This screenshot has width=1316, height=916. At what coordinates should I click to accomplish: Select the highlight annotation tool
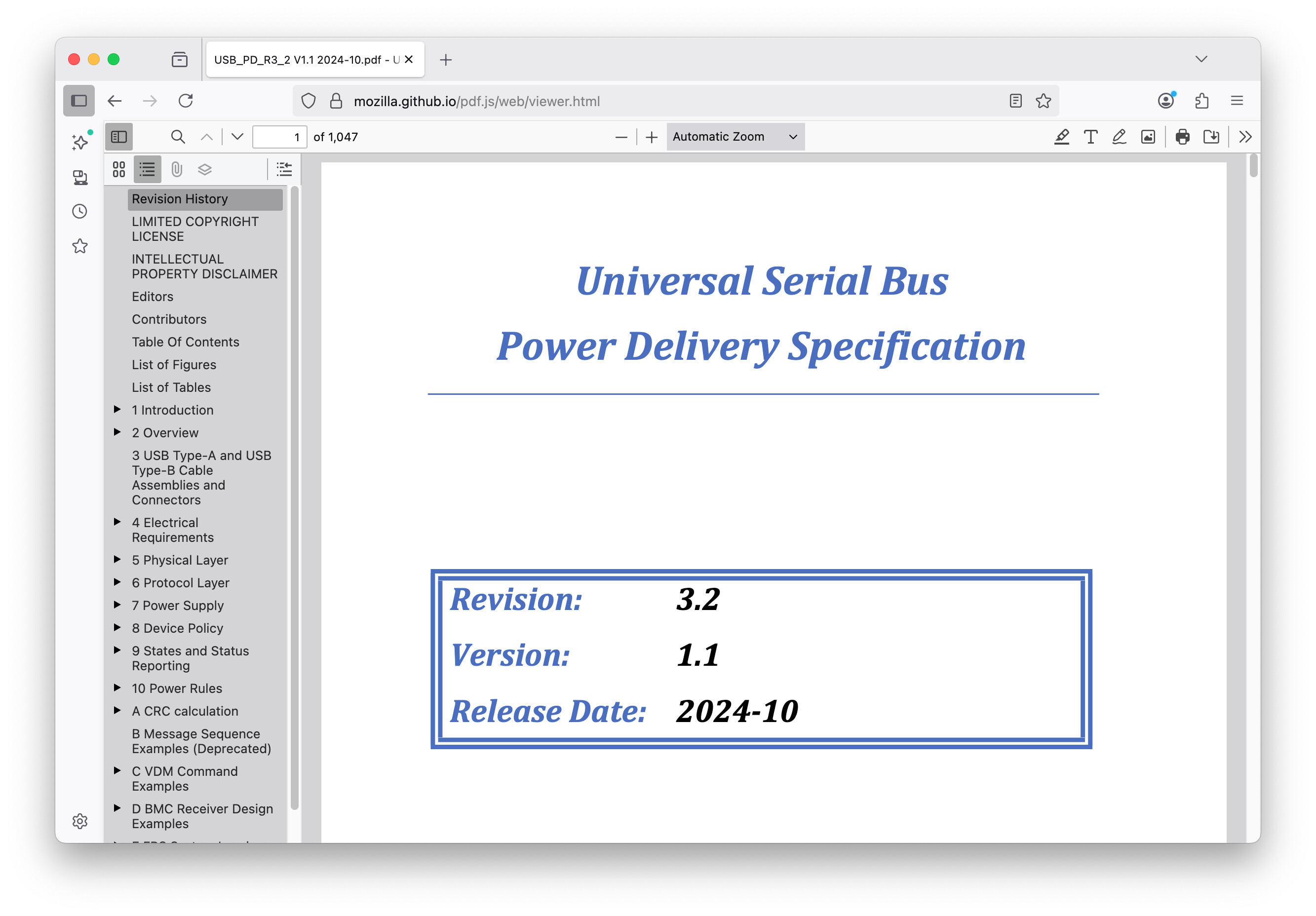point(1061,136)
